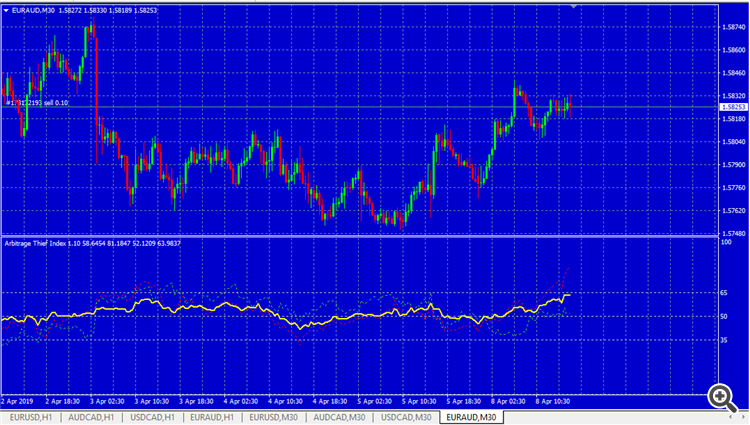Click the current price tag 1.58253
The height and width of the screenshot is (425, 750).
[733, 107]
